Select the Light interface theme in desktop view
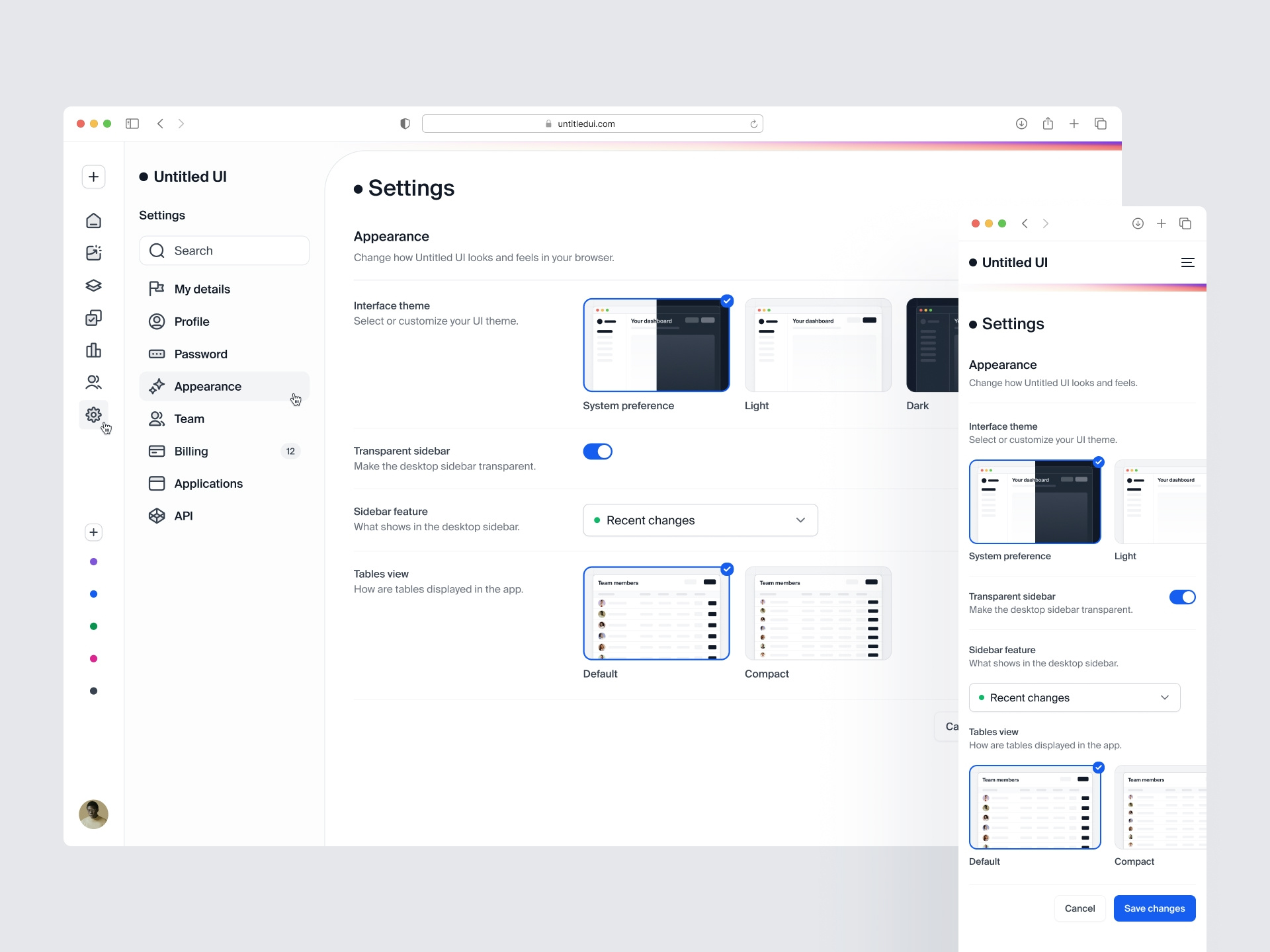Screen dimensions: 1270x952 [818, 345]
